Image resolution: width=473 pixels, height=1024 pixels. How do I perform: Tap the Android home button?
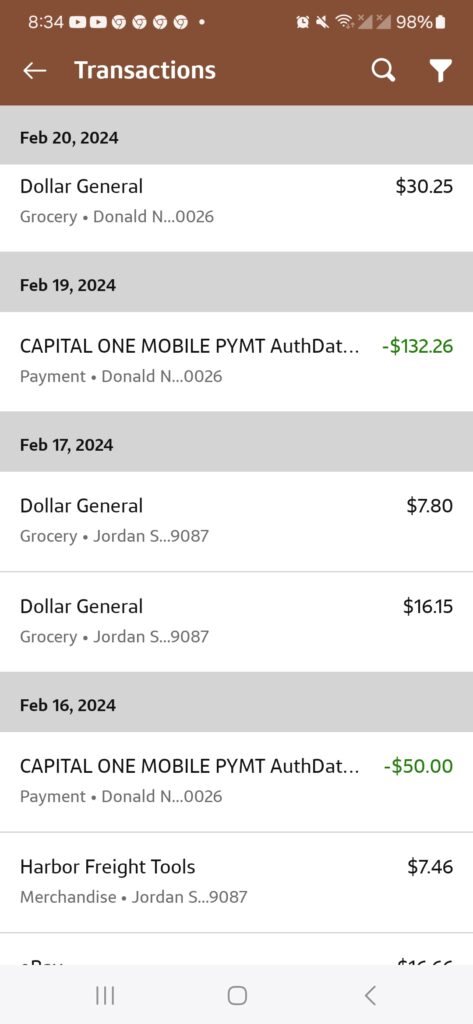237,995
